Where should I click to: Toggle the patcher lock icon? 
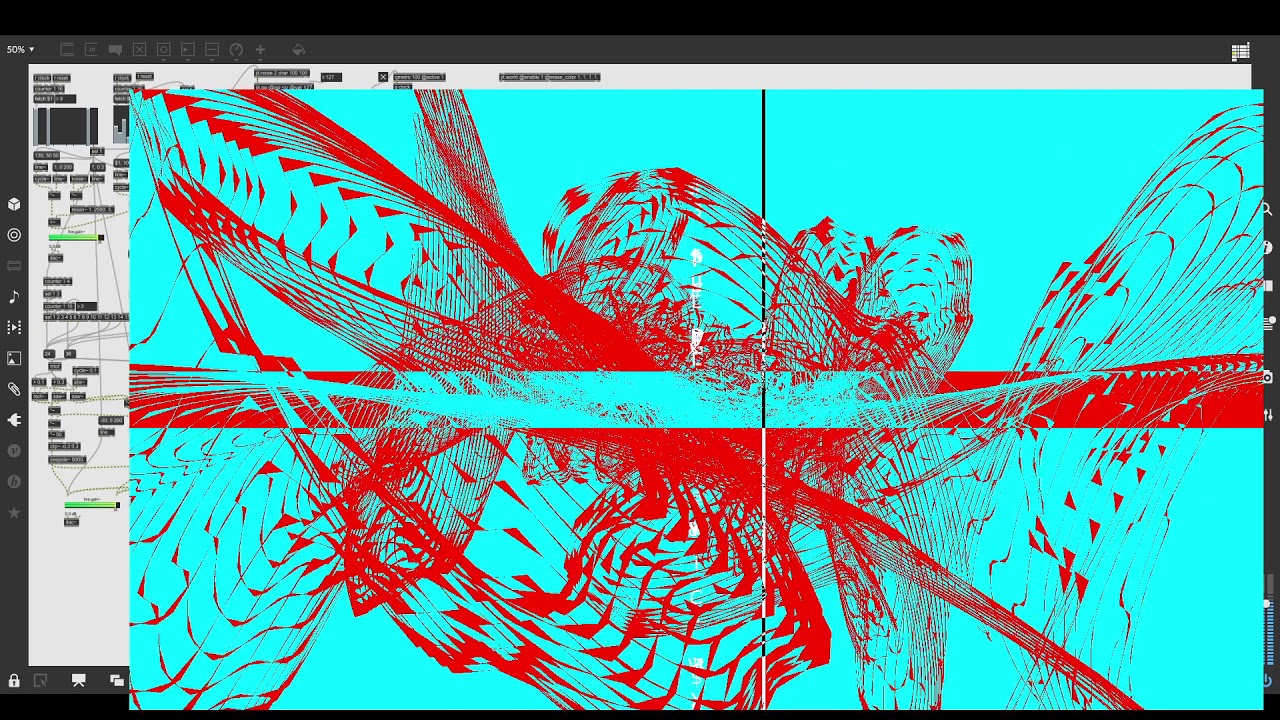(14, 681)
